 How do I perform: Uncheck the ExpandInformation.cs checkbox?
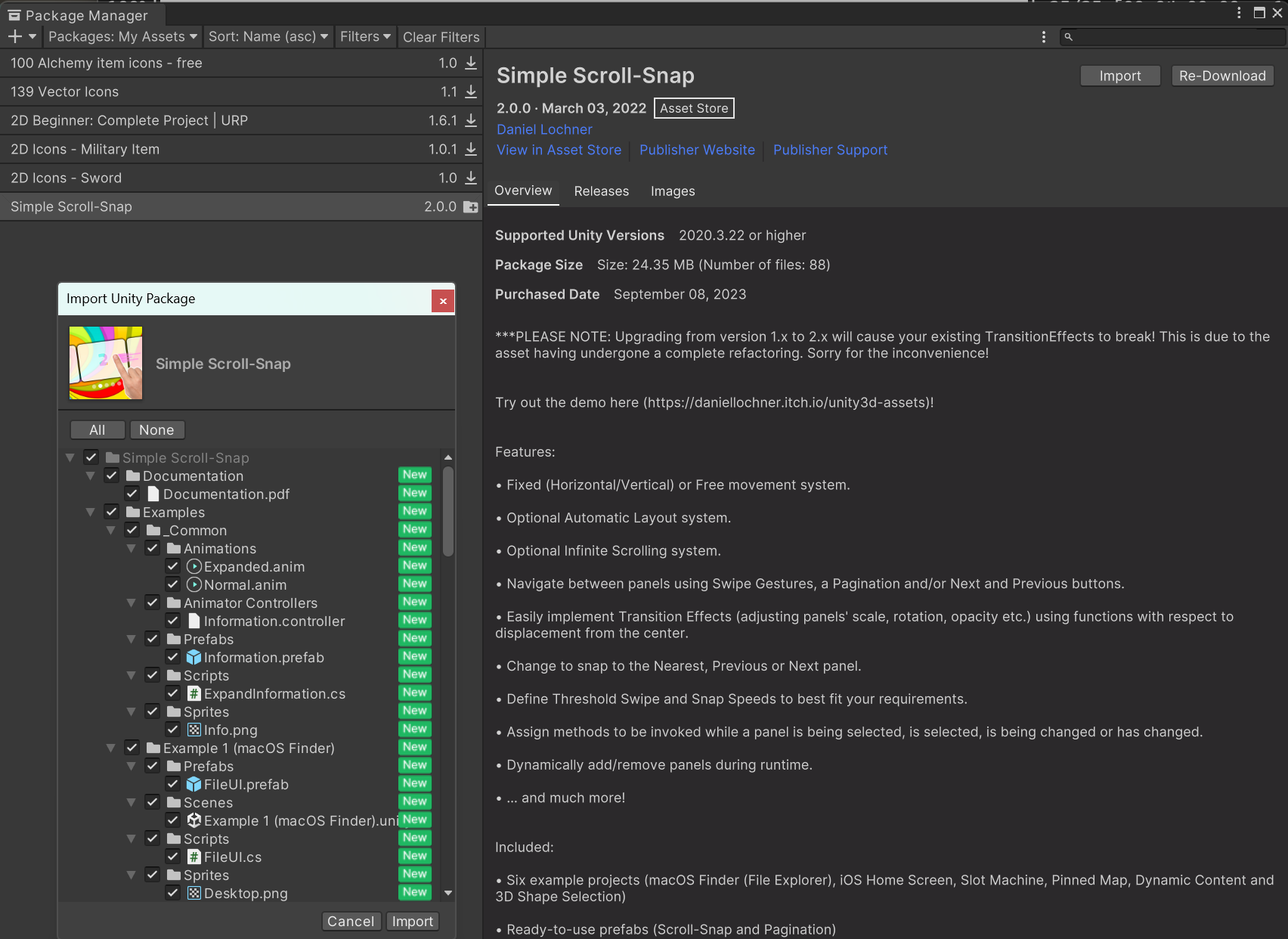172,693
